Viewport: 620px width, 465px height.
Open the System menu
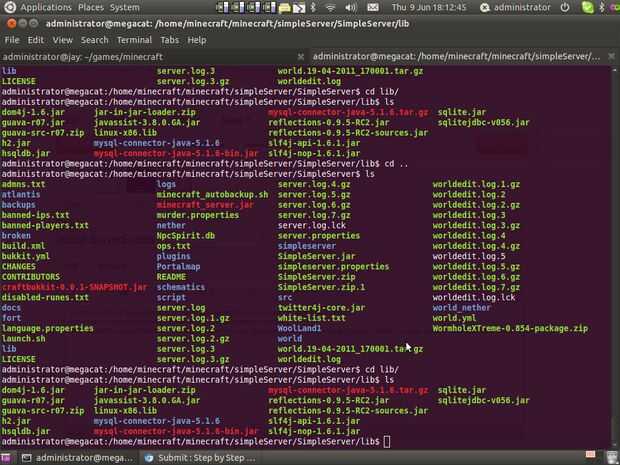coord(125,7)
